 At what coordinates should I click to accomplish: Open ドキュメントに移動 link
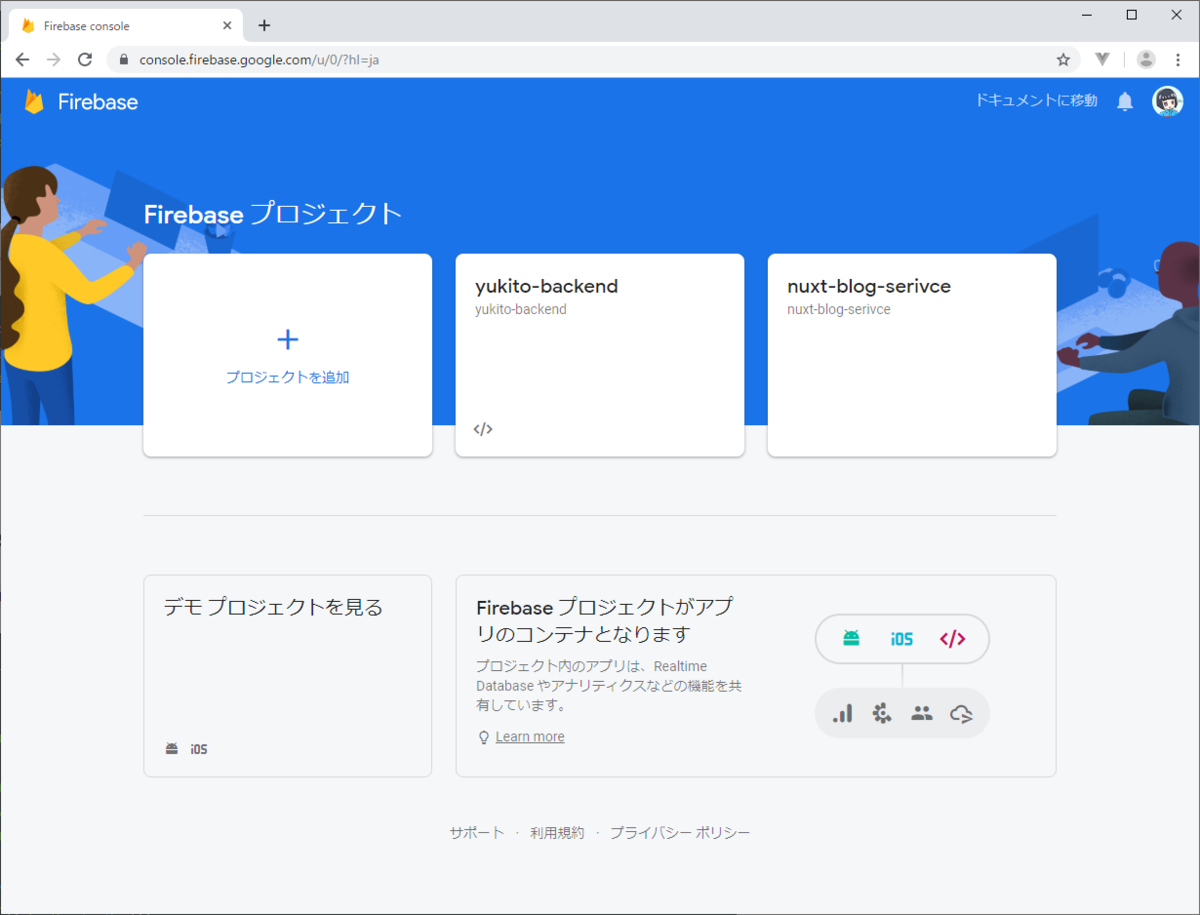(1036, 101)
